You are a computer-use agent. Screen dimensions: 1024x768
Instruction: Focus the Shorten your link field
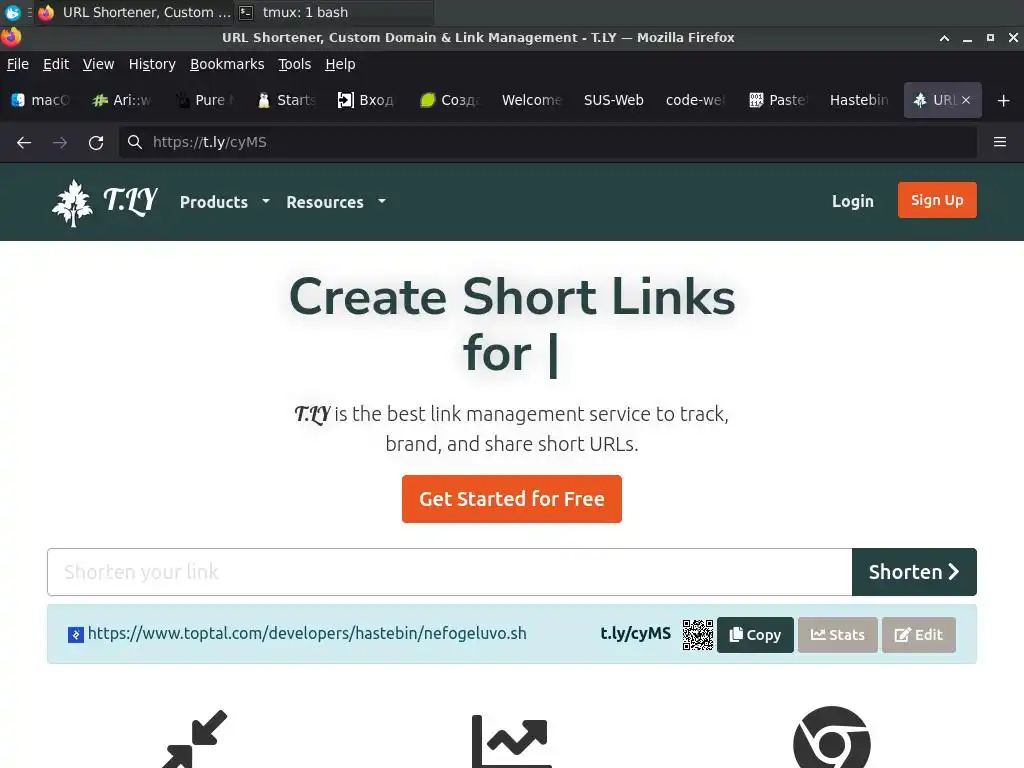coord(449,572)
